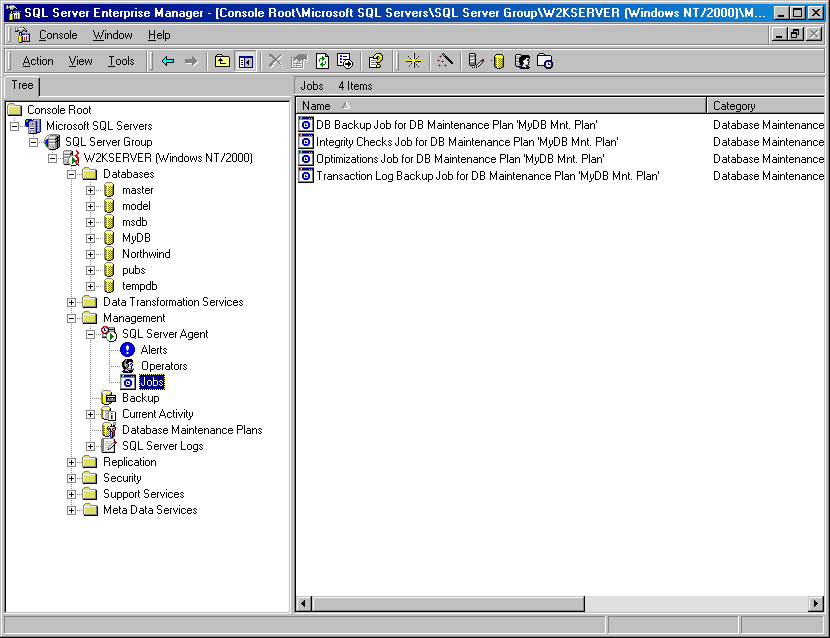Expand the Current Activity node
The width and height of the screenshot is (830, 638).
[91, 414]
